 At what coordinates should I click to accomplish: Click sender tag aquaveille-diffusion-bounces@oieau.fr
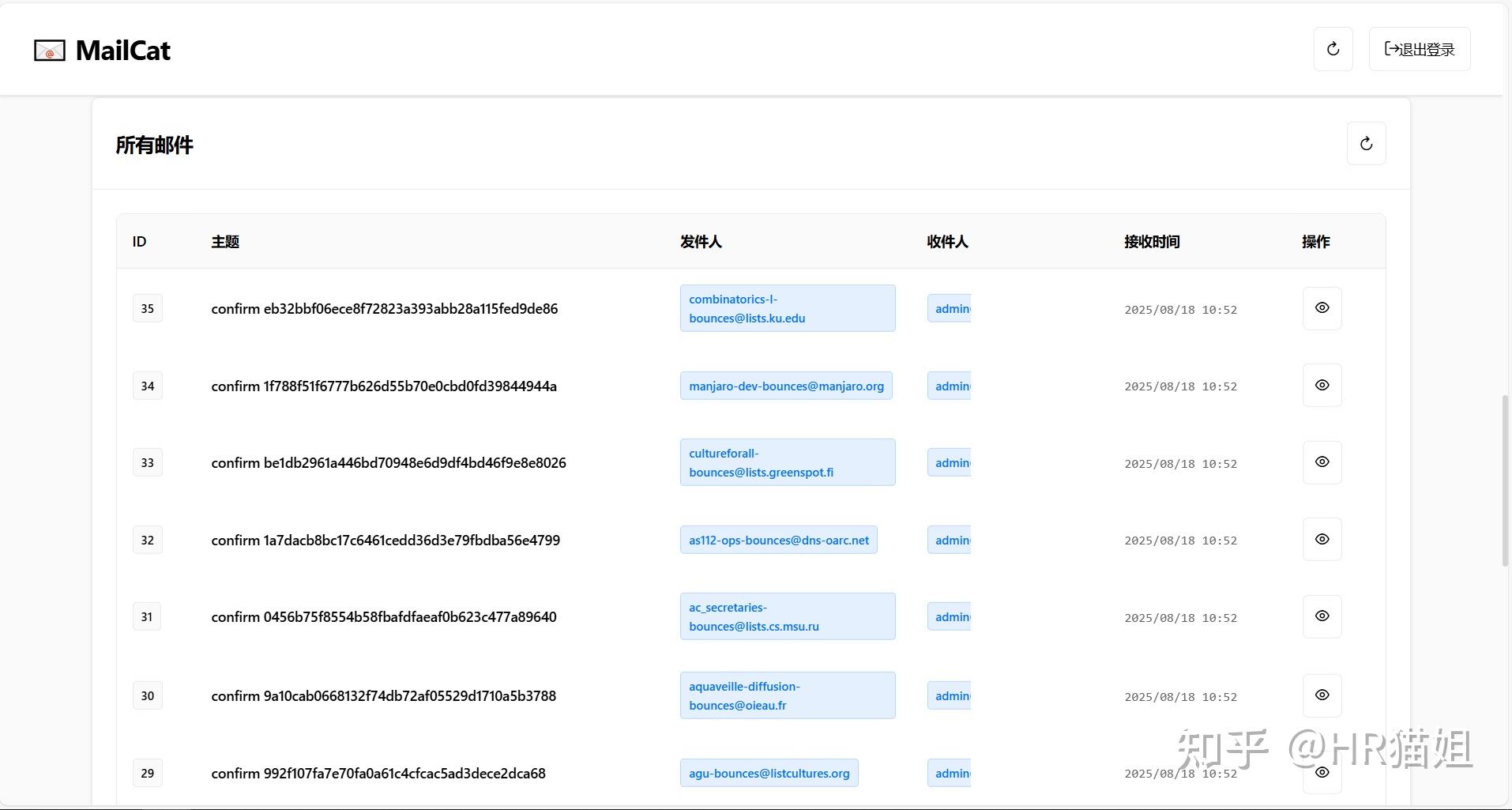(788, 695)
